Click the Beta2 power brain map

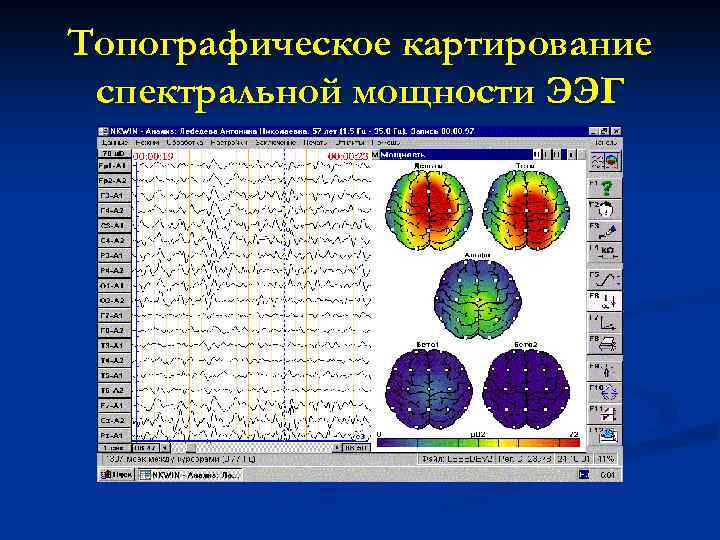click(x=526, y=389)
